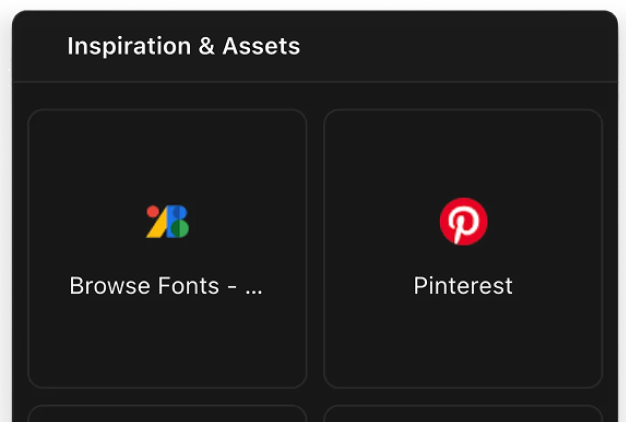Click blank space below Browse Fonts label

point(167,345)
